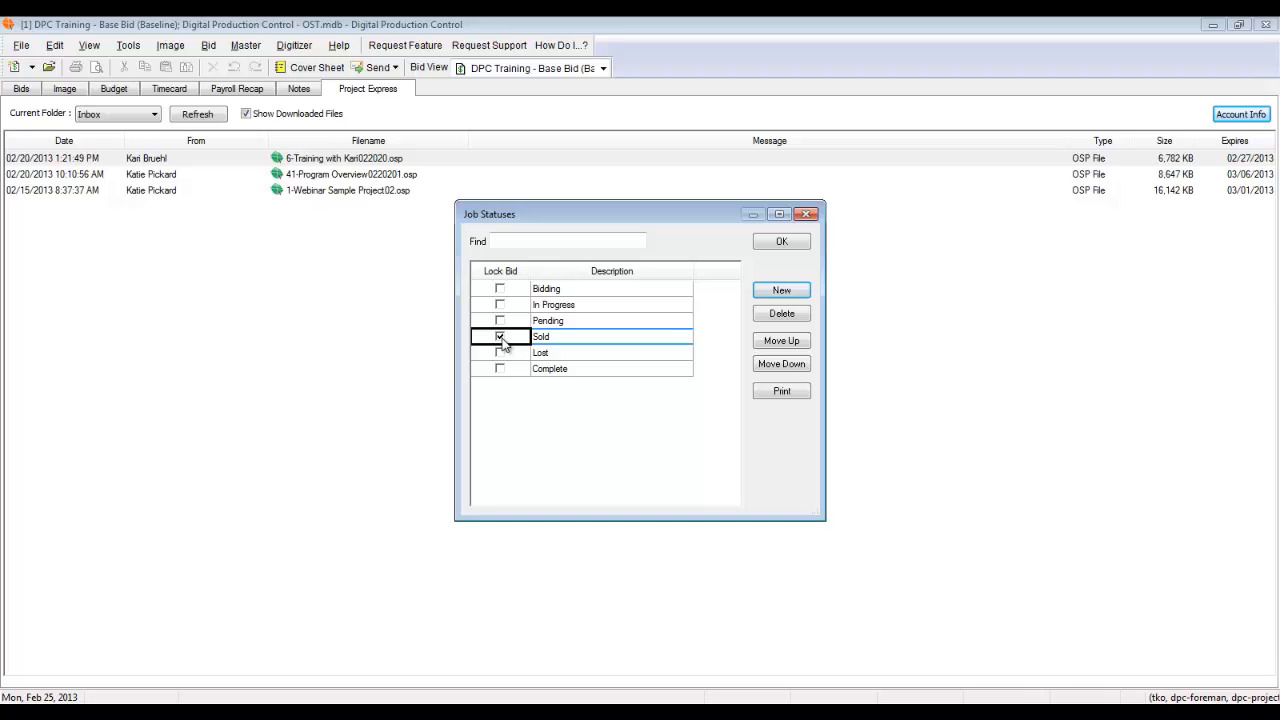Open the View menu

tap(89, 45)
